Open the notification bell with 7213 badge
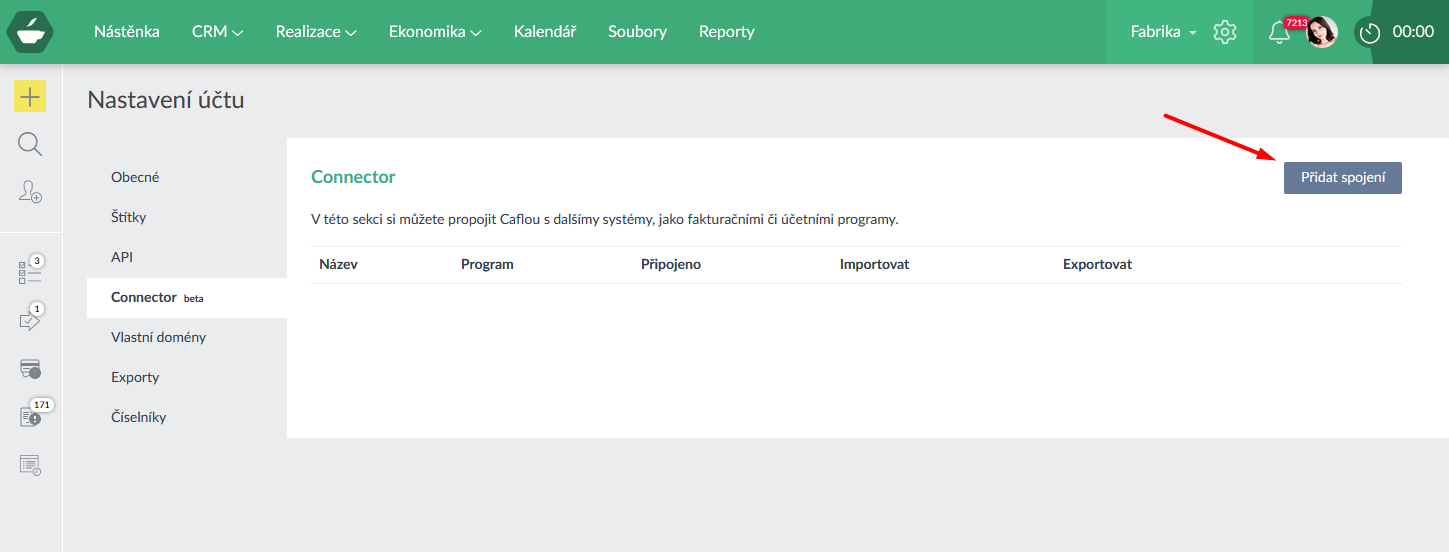1449x552 pixels. pyautogui.click(x=1278, y=32)
